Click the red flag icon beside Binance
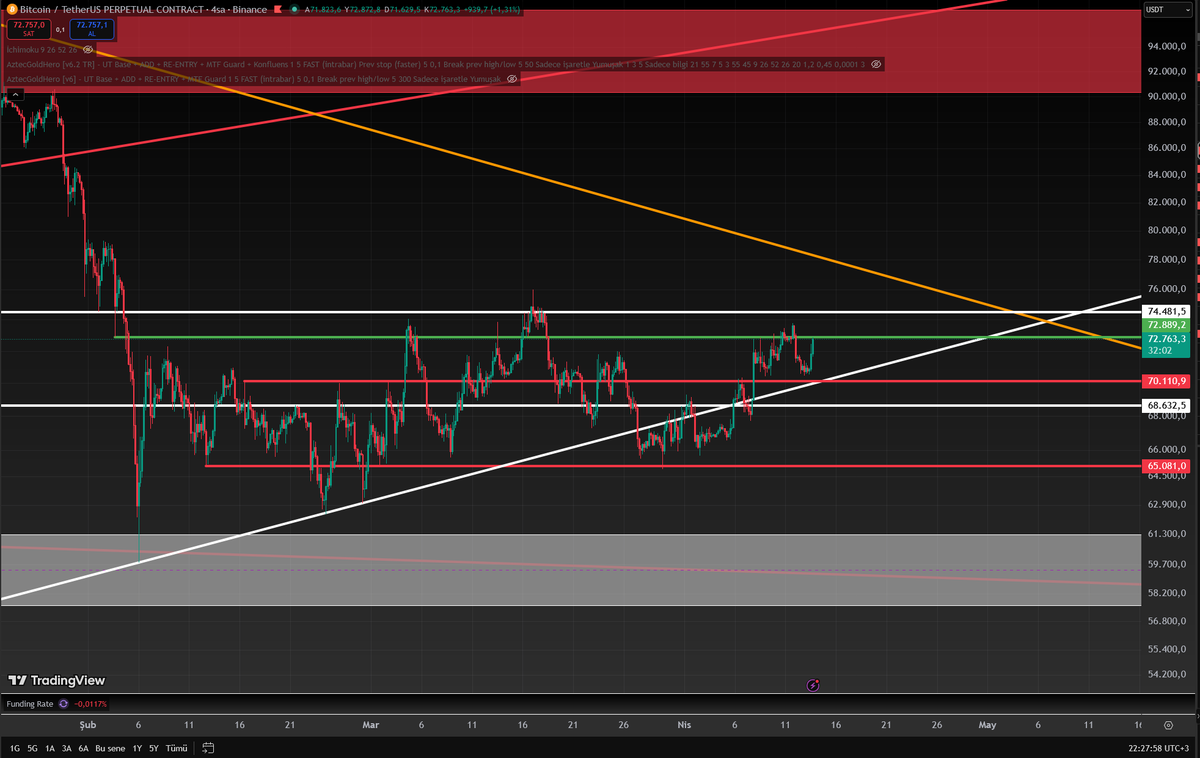Image resolution: width=1200 pixels, height=758 pixels. click(278, 9)
